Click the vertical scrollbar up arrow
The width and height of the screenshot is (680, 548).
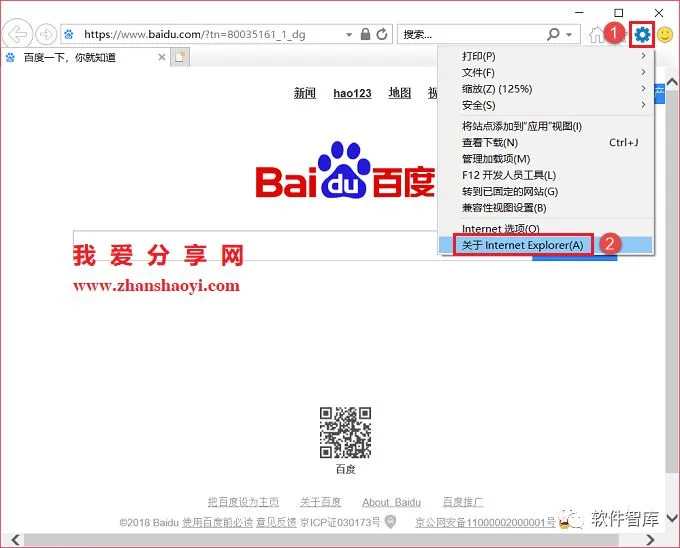coord(672,82)
